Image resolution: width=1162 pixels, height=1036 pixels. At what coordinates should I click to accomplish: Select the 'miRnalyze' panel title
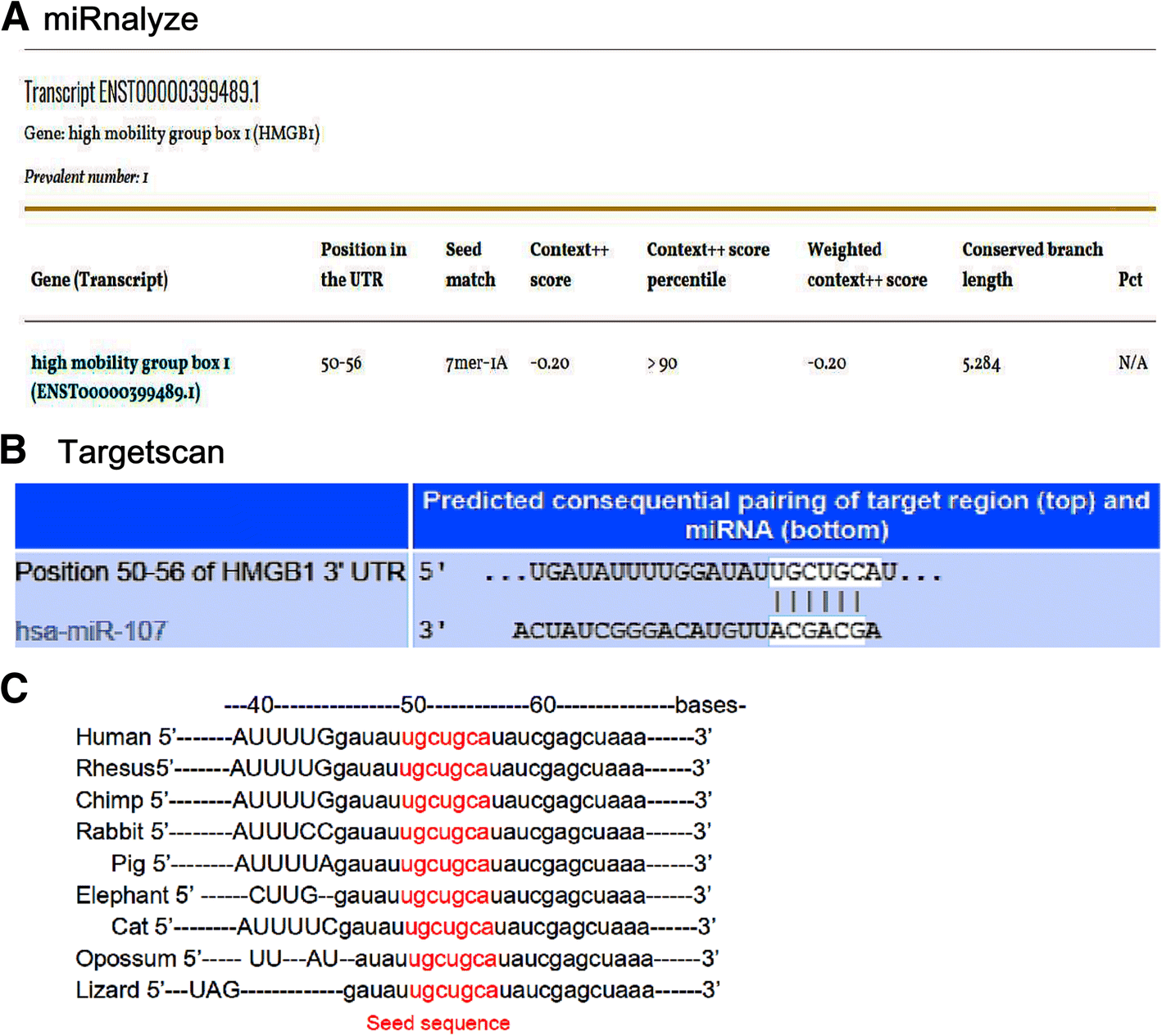click(120, 20)
